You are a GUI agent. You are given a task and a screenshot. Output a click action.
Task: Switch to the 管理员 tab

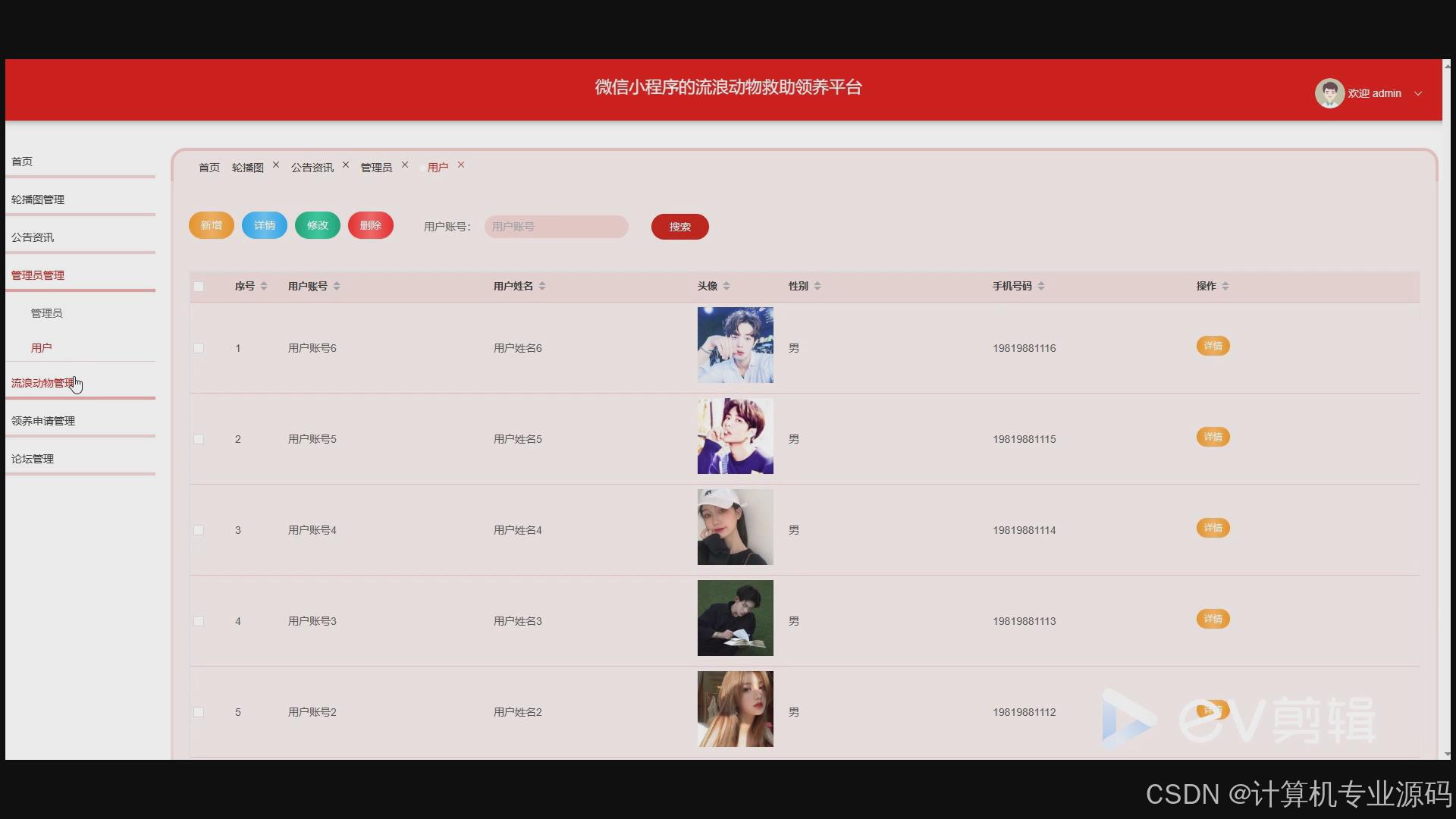tap(376, 167)
